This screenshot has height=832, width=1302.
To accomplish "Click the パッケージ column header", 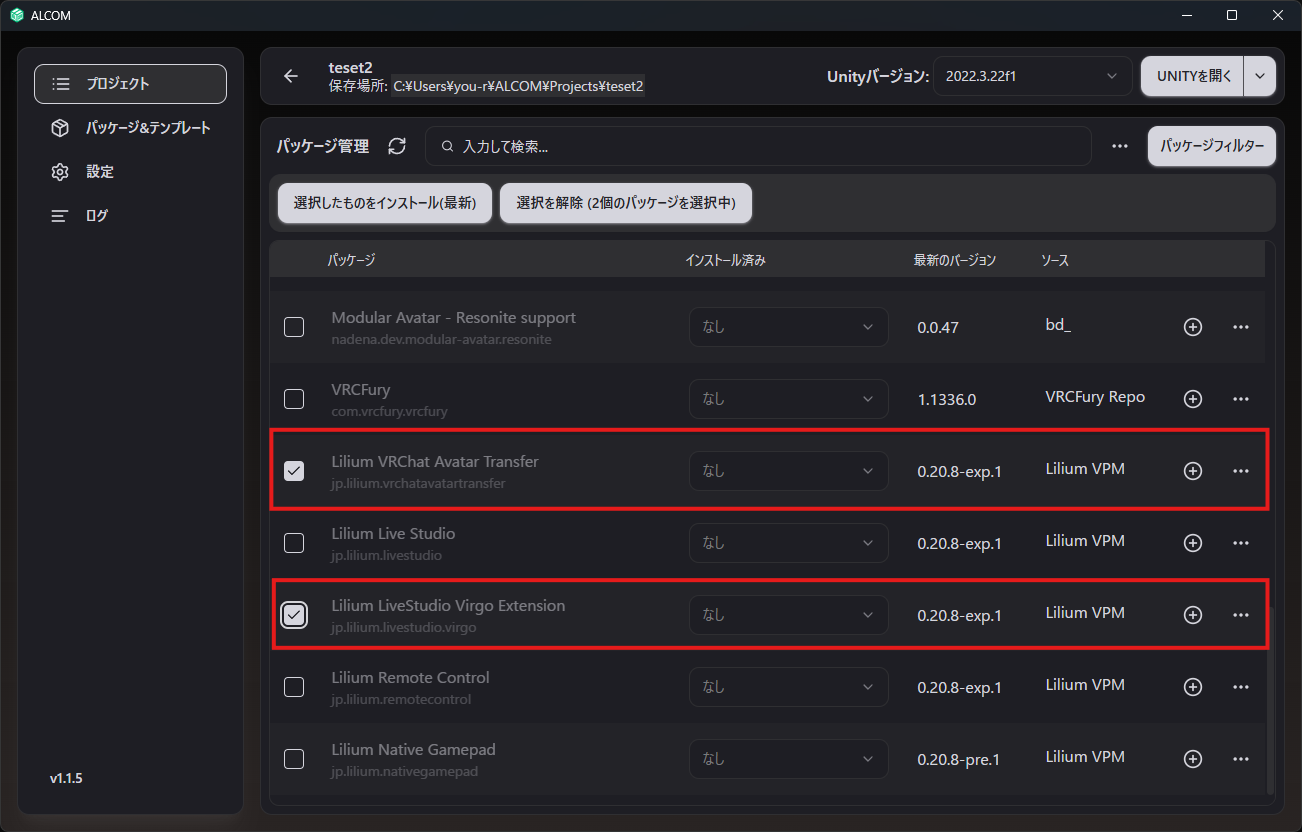I will pos(351,260).
